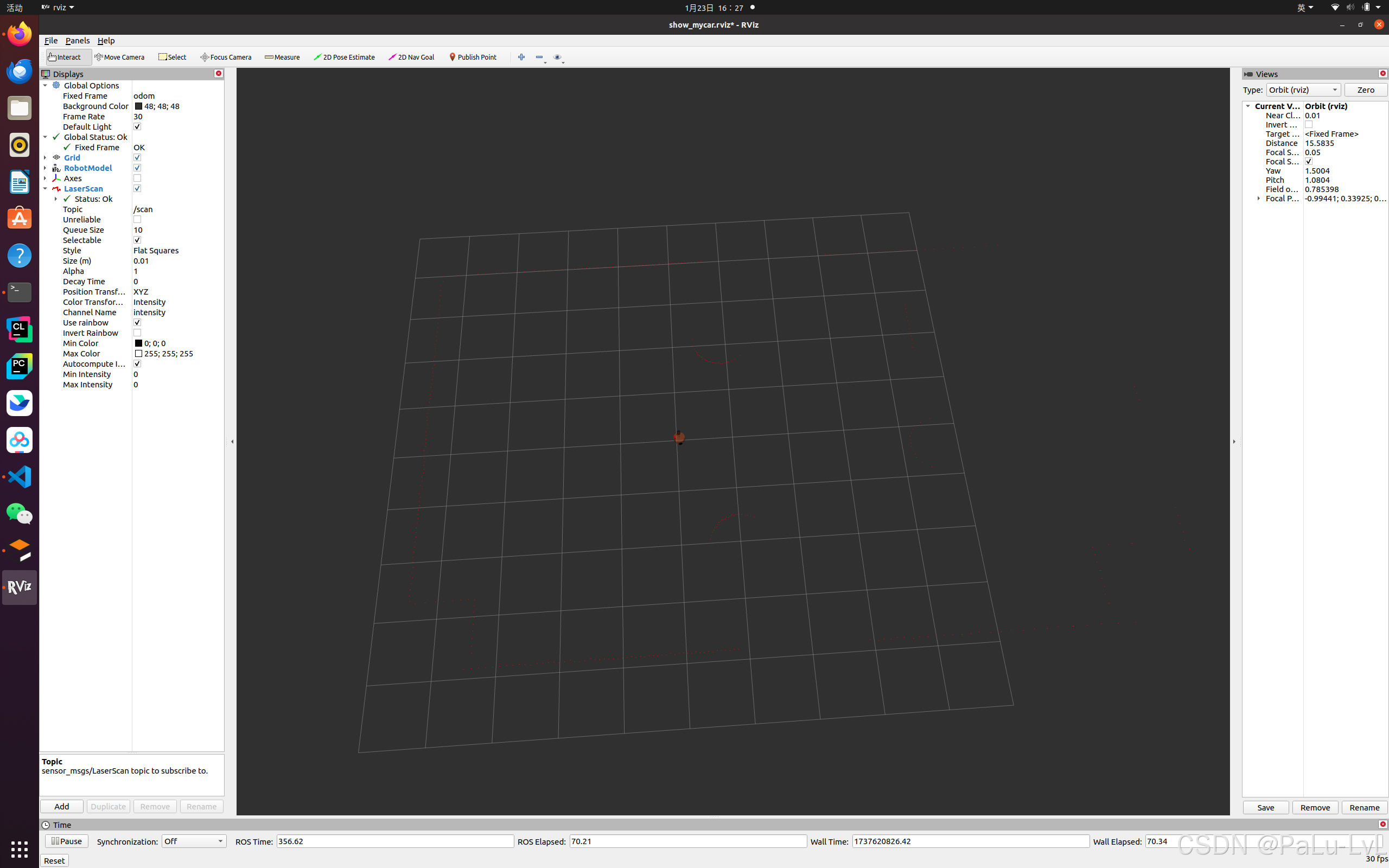Select the Move Camera tool
Screen dimensions: 1389x868
click(119, 57)
